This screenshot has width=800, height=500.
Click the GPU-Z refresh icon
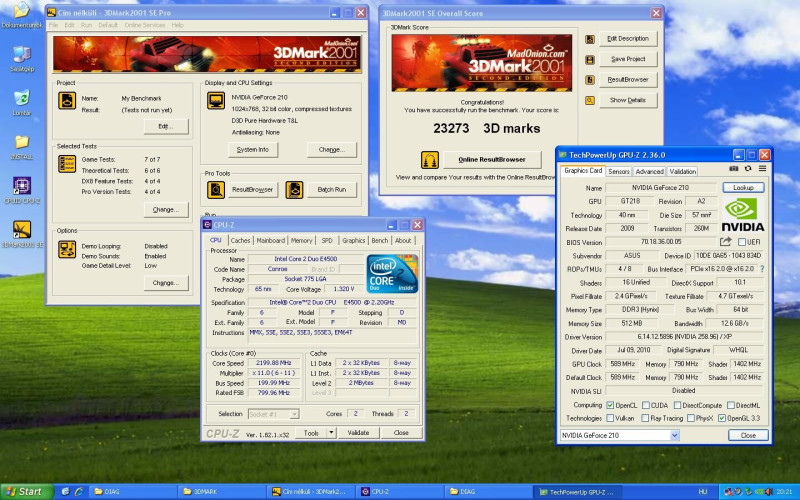click(748, 168)
